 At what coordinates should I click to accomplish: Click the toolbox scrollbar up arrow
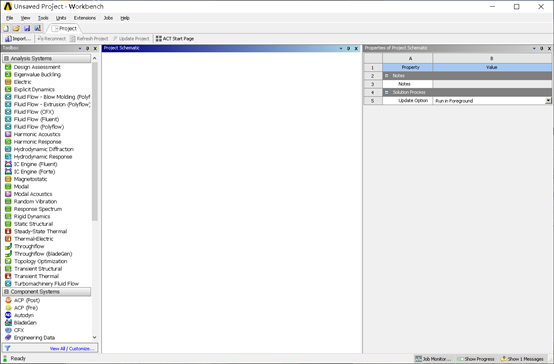click(x=94, y=58)
